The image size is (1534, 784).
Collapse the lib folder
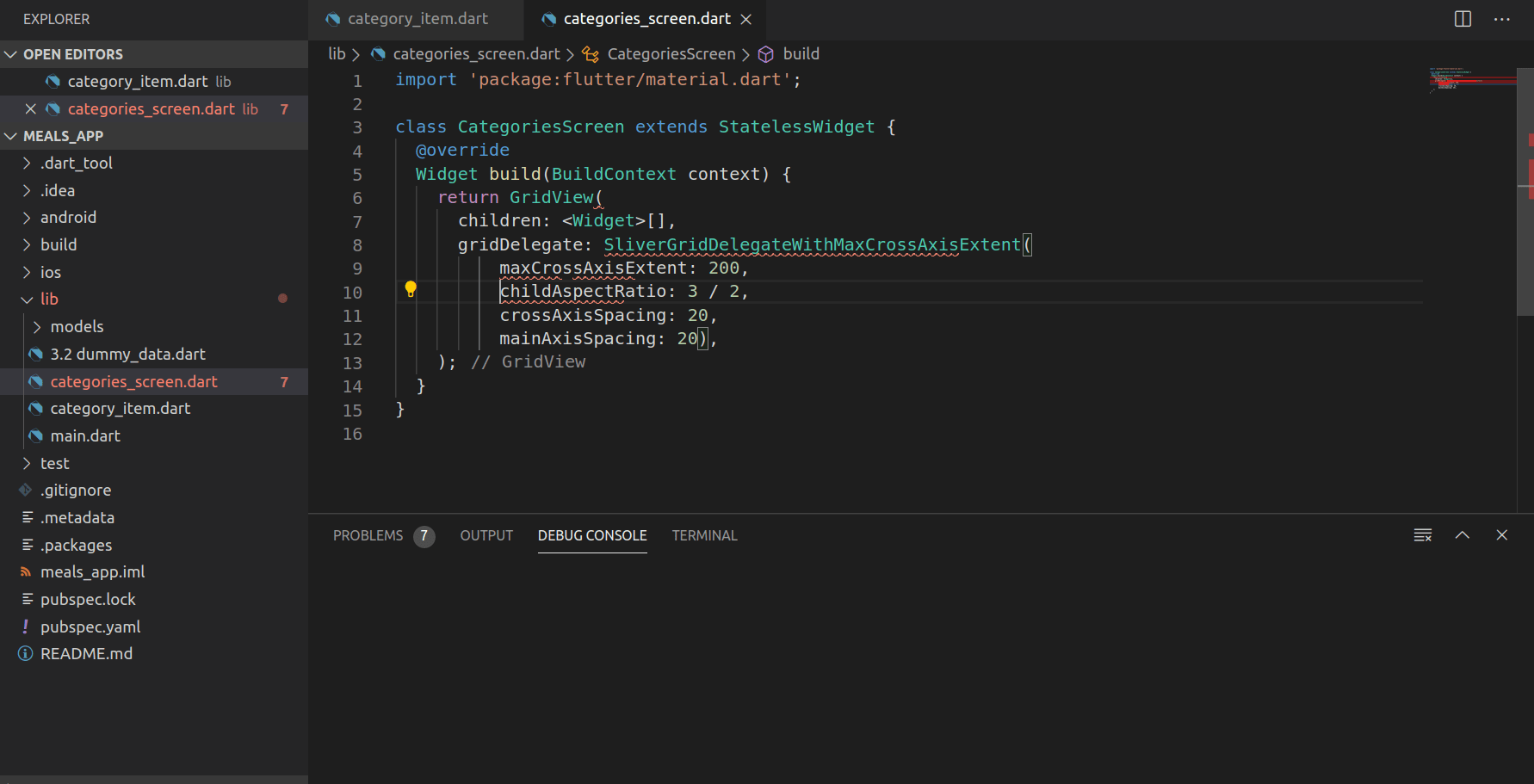(27, 299)
